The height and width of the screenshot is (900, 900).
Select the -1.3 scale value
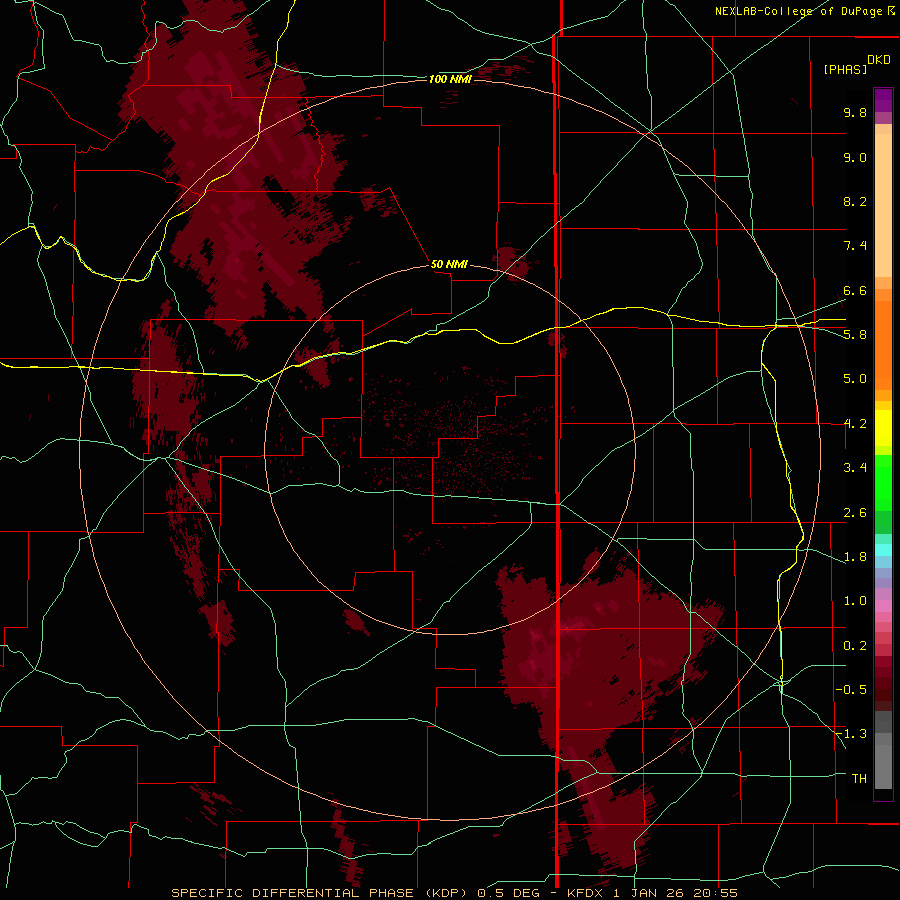pos(851,734)
